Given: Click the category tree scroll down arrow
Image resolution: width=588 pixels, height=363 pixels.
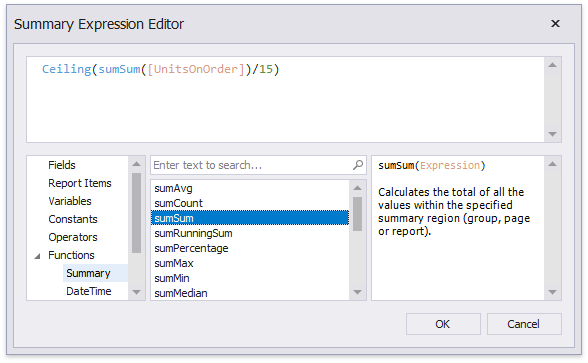Looking at the screenshot, I should [x=136, y=292].
